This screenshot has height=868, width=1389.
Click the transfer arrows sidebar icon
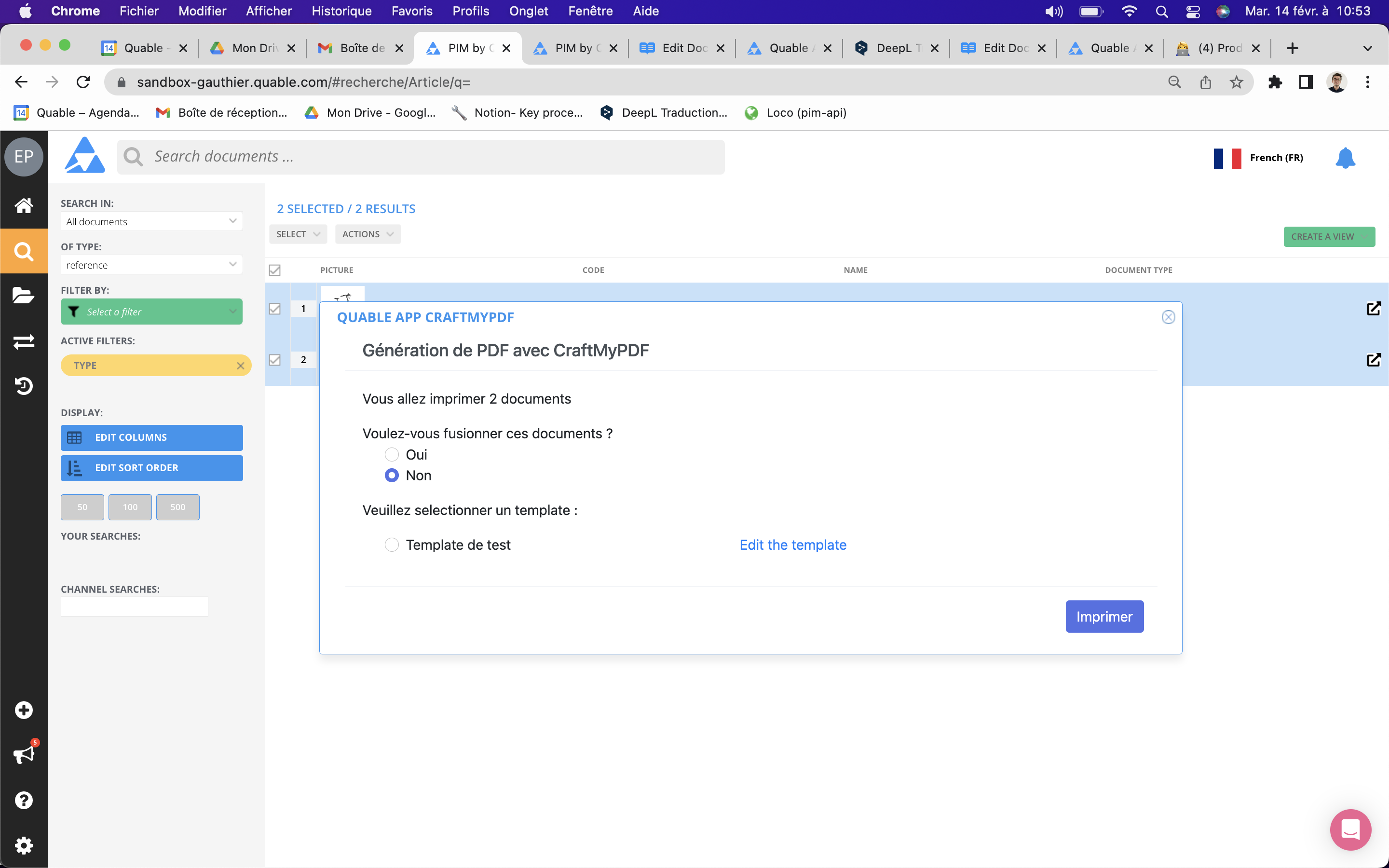click(24, 341)
